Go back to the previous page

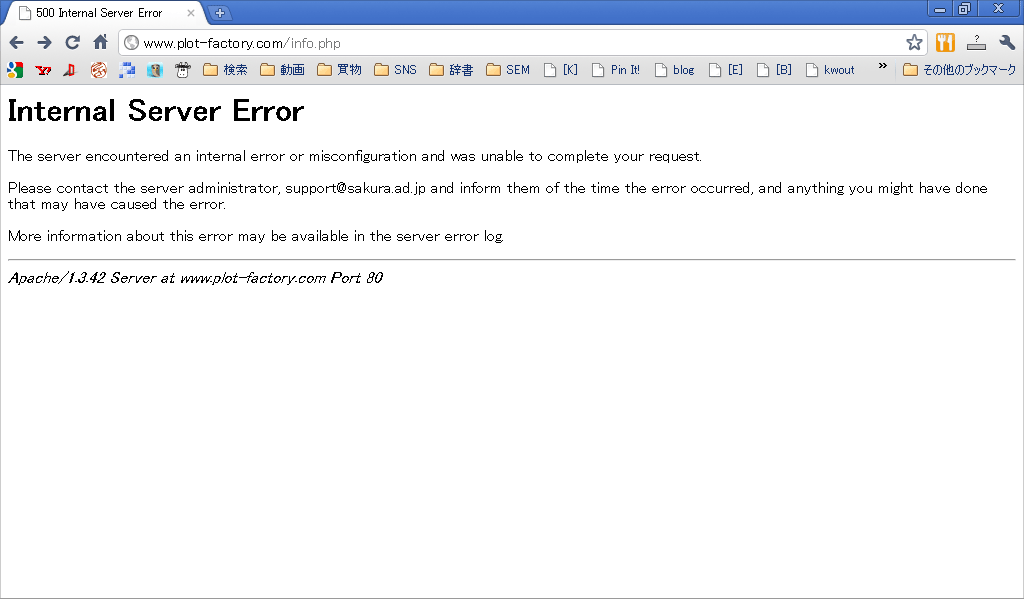tap(17, 43)
